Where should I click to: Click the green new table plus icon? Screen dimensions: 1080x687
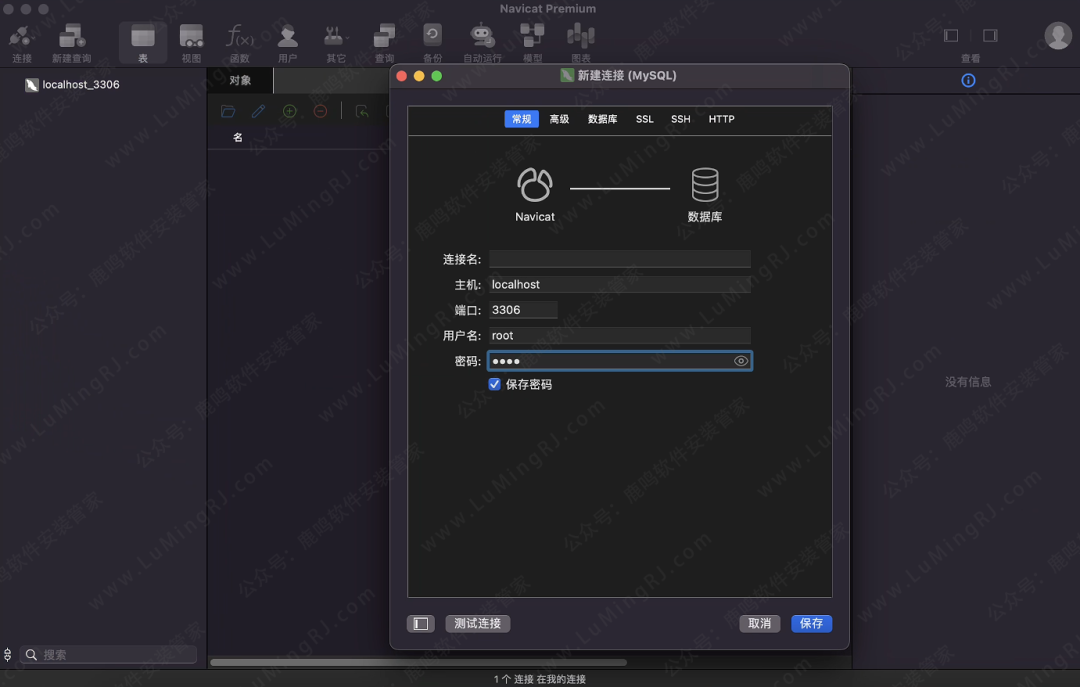click(289, 111)
